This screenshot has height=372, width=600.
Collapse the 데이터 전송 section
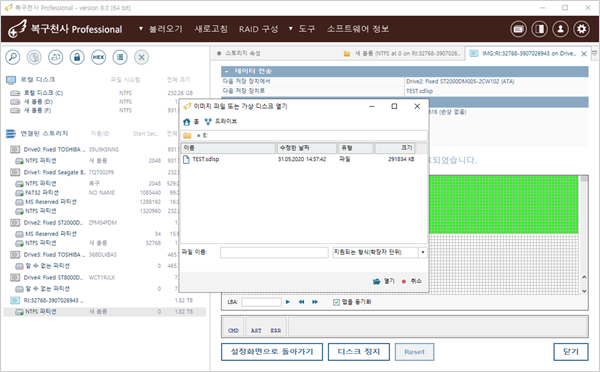click(x=227, y=71)
